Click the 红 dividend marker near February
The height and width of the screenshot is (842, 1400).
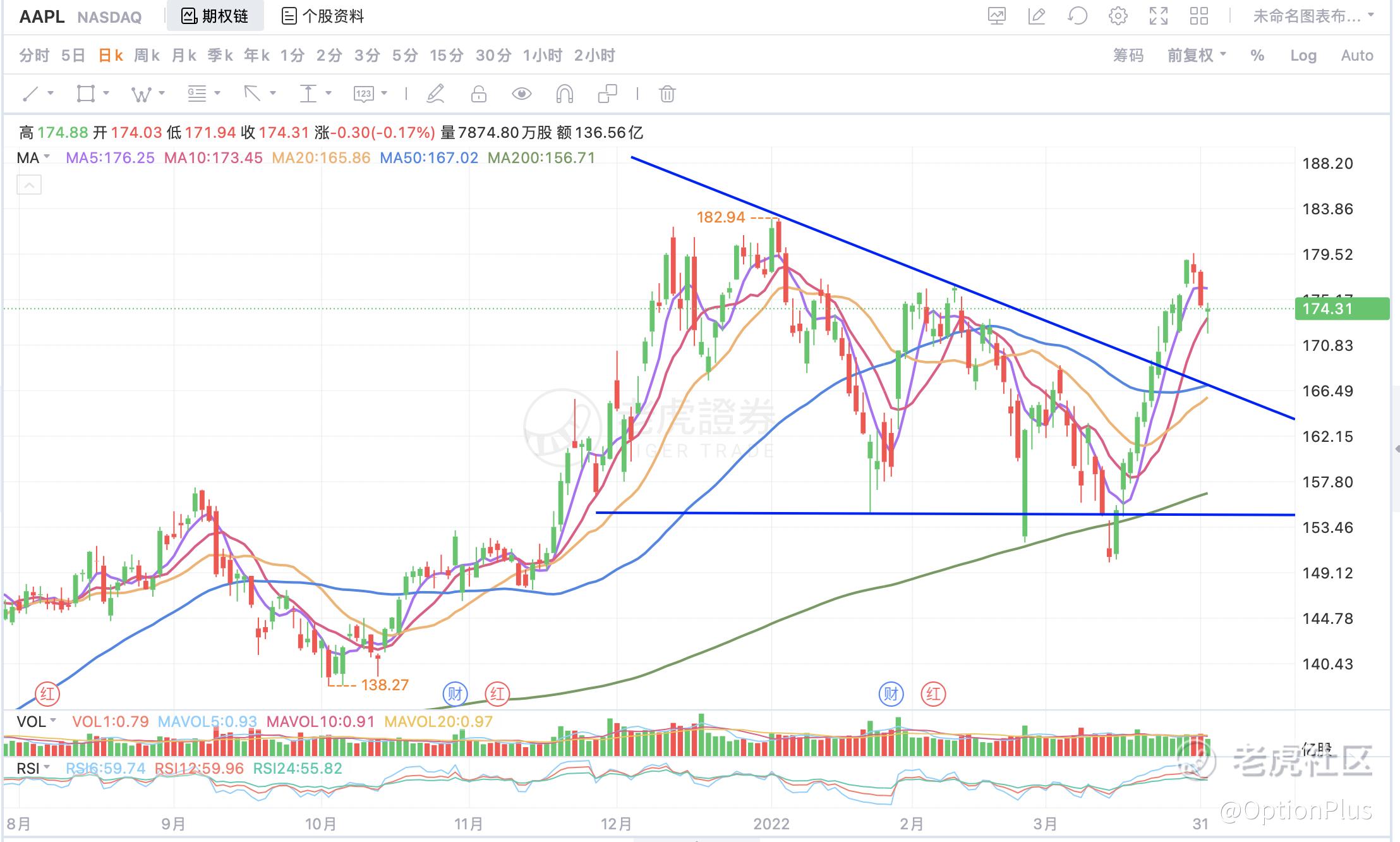(x=933, y=693)
